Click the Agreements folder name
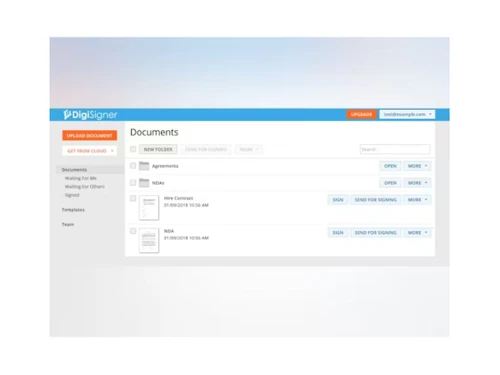This screenshot has width=500, height=375. [165, 166]
